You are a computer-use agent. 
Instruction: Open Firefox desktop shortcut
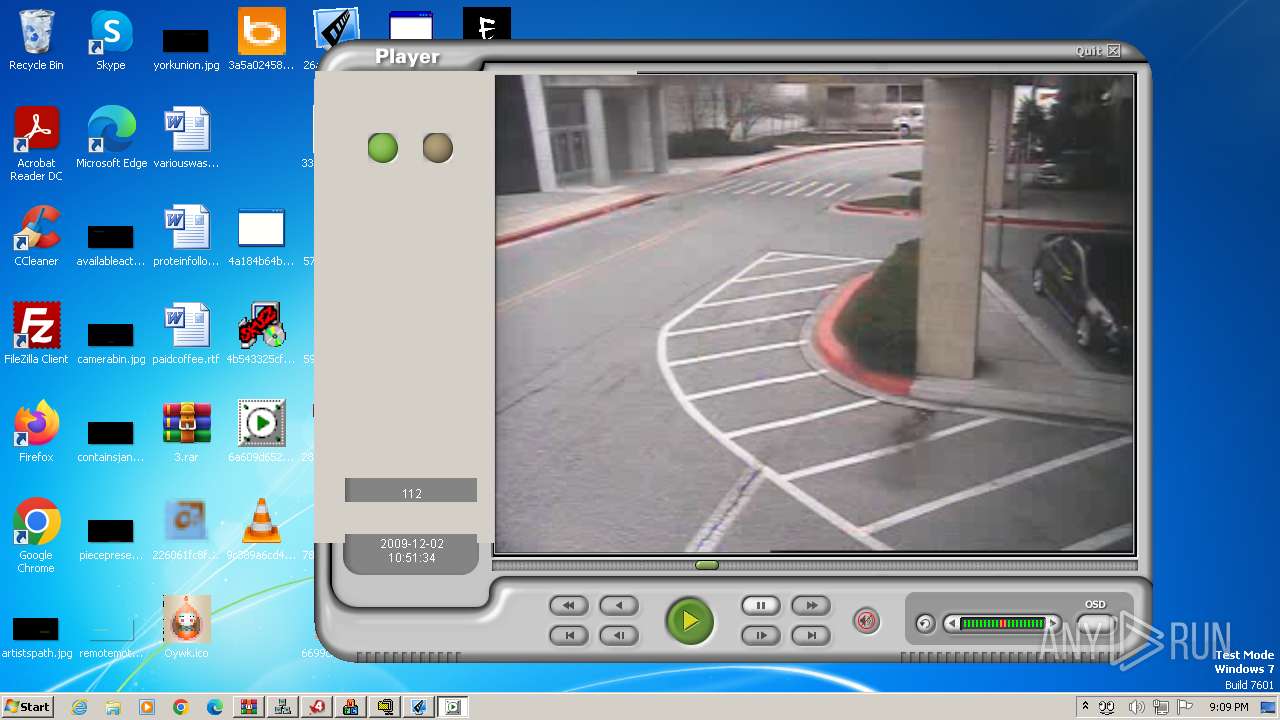point(36,432)
